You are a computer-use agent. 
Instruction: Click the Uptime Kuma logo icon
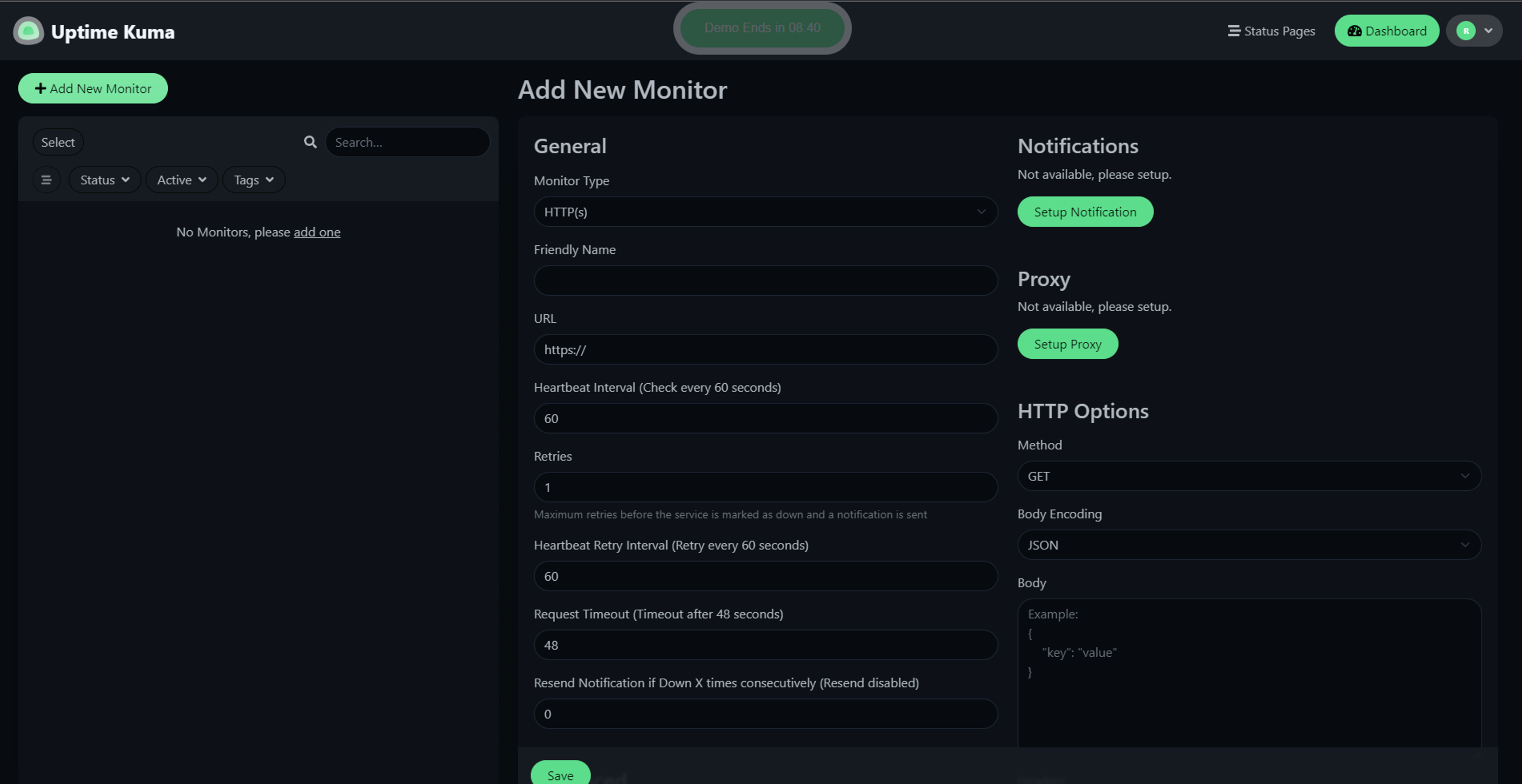point(29,31)
